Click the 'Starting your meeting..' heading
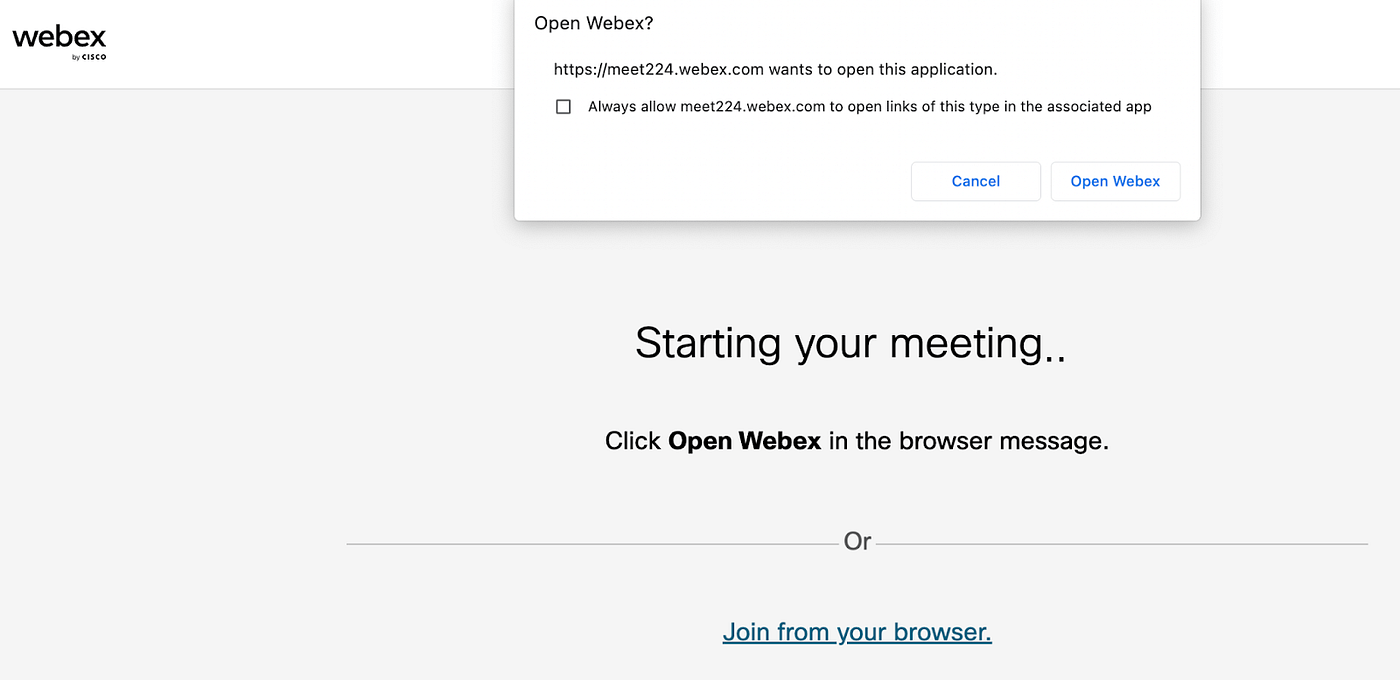The image size is (1400, 680). click(850, 343)
